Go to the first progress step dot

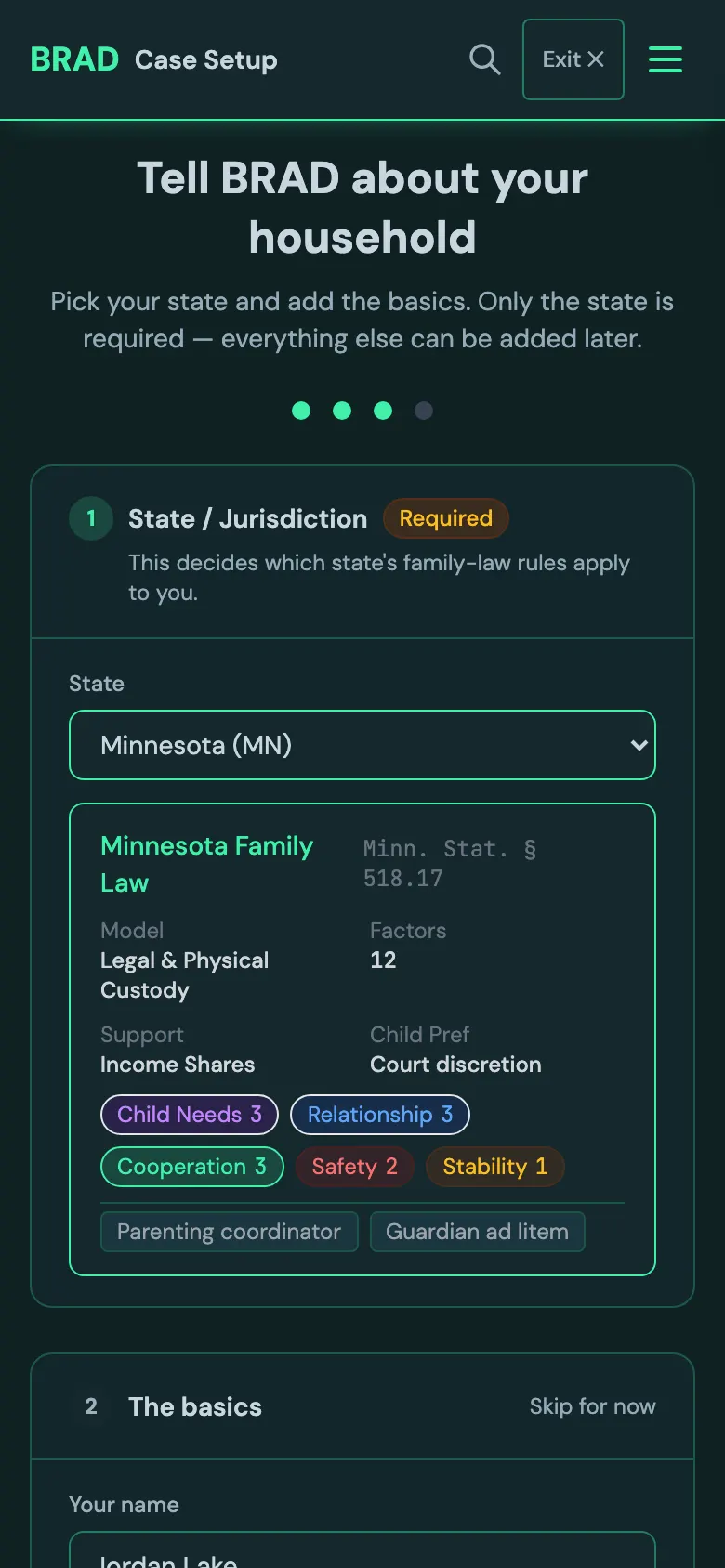[301, 411]
